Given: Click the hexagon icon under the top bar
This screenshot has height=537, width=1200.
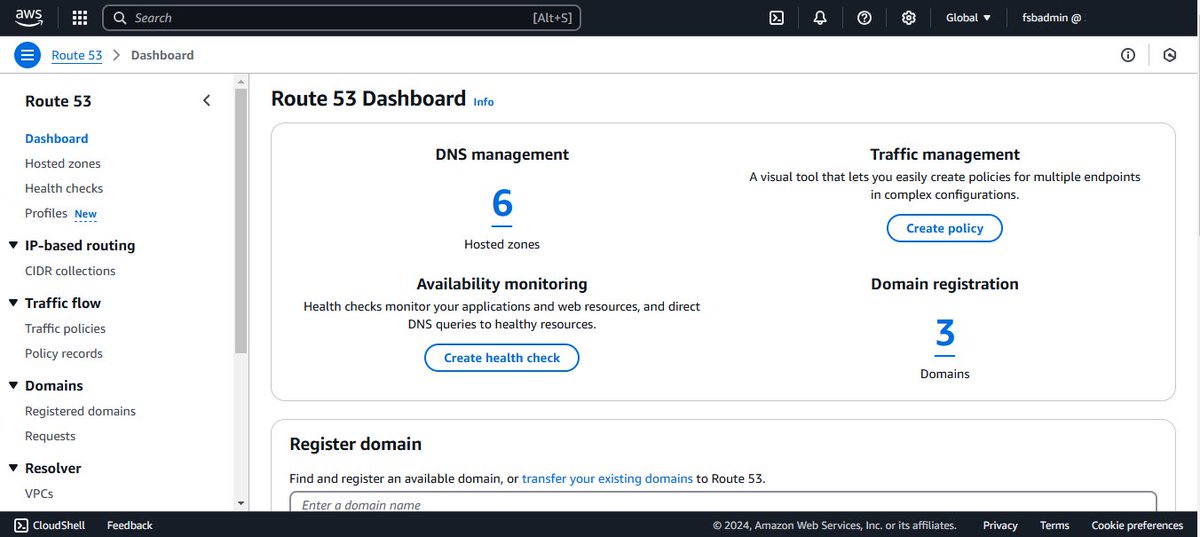Looking at the screenshot, I should pos(1169,55).
